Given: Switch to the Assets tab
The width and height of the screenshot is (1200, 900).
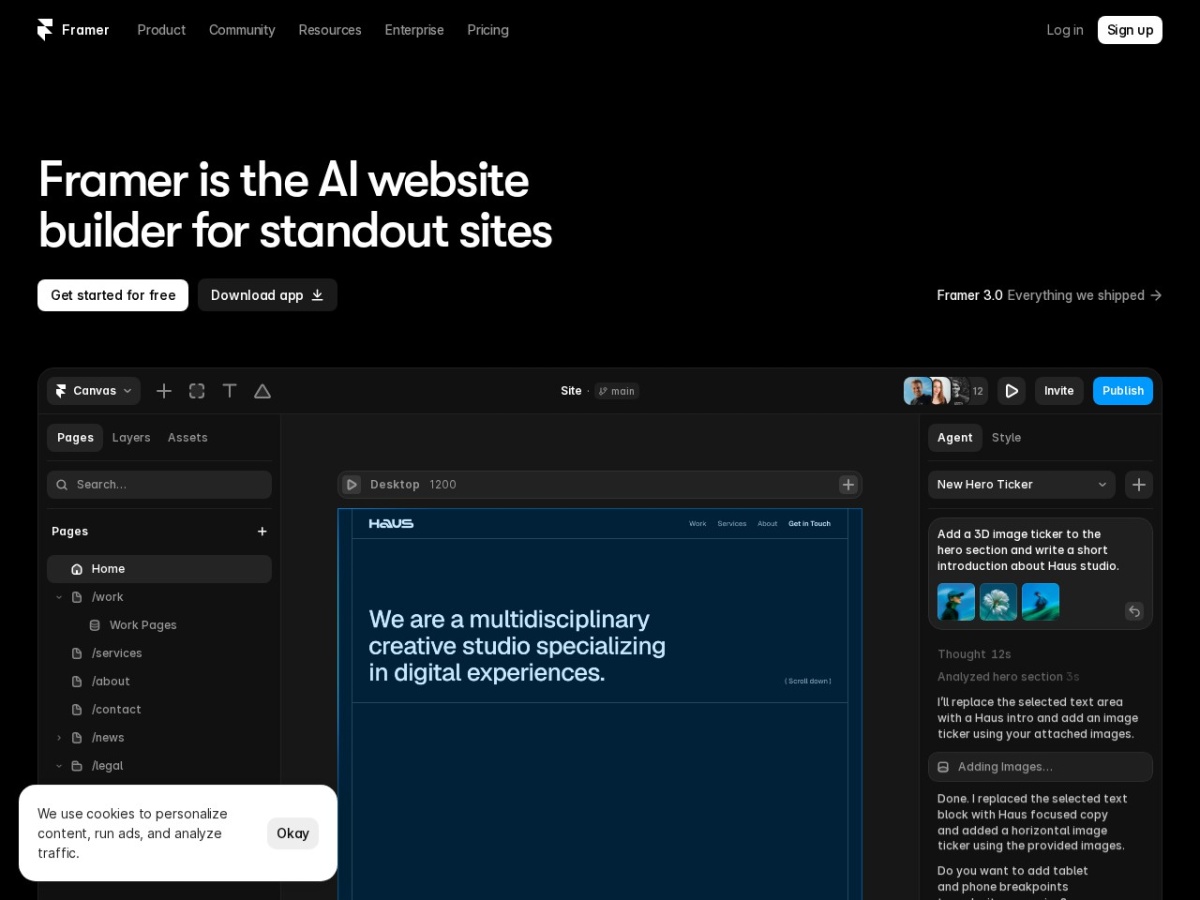Looking at the screenshot, I should tap(188, 438).
